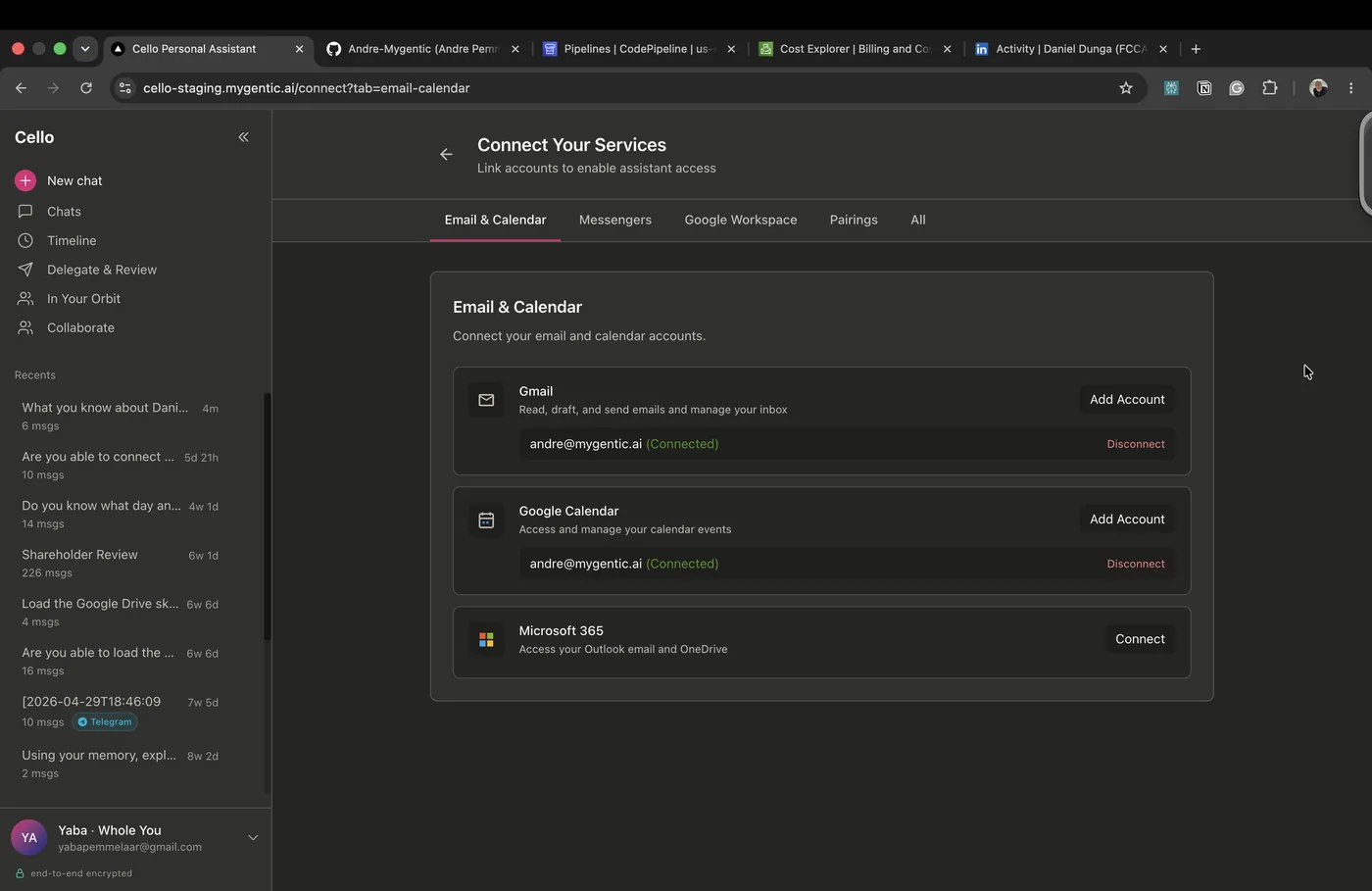Screen dimensions: 1372x891
Task: Open Collaborate in the sidebar
Action: (80, 327)
